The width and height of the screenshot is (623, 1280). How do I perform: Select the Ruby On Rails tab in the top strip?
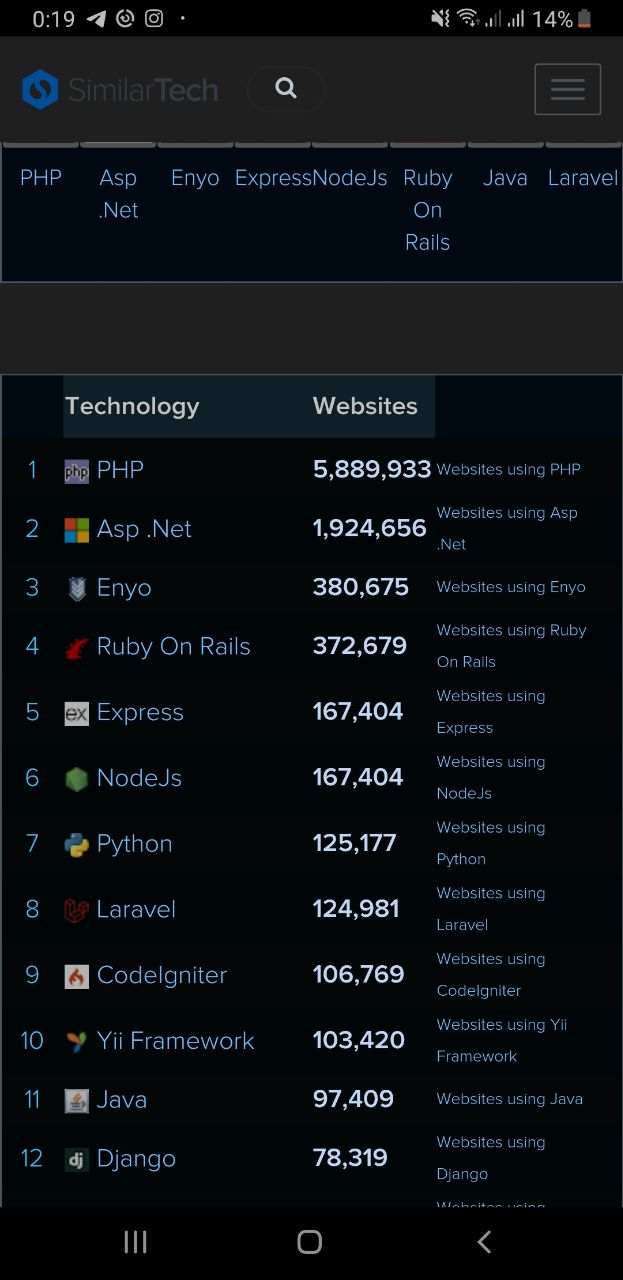tap(427, 210)
